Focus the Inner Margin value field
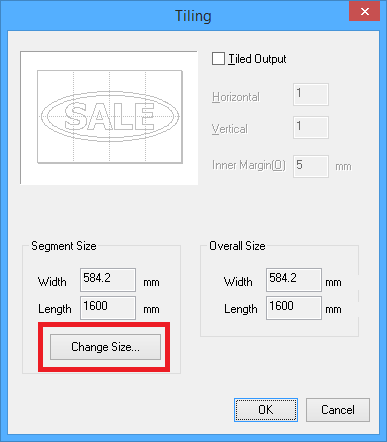Viewport: 387px width, 442px height. point(311,166)
